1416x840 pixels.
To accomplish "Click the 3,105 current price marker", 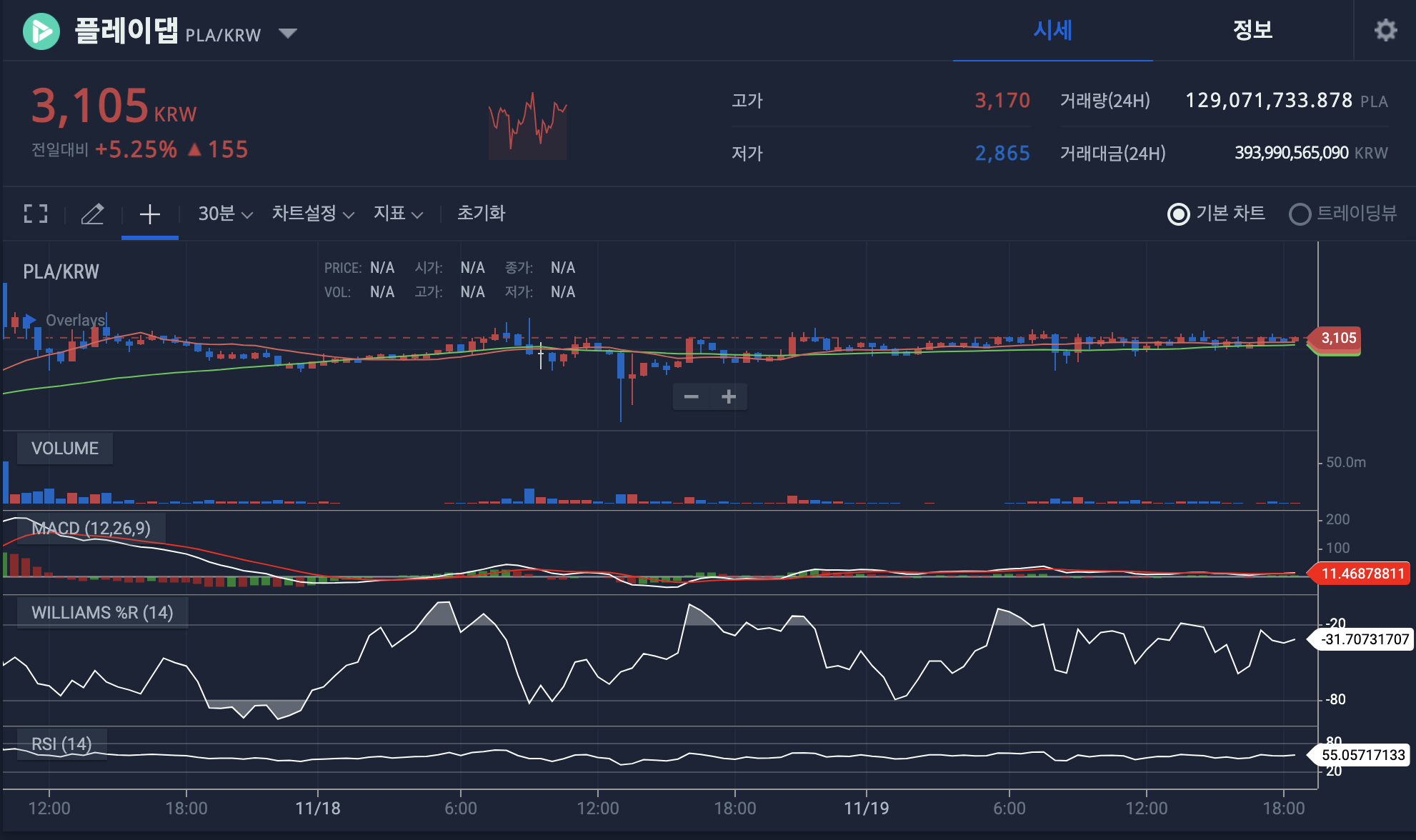I will (x=1337, y=338).
